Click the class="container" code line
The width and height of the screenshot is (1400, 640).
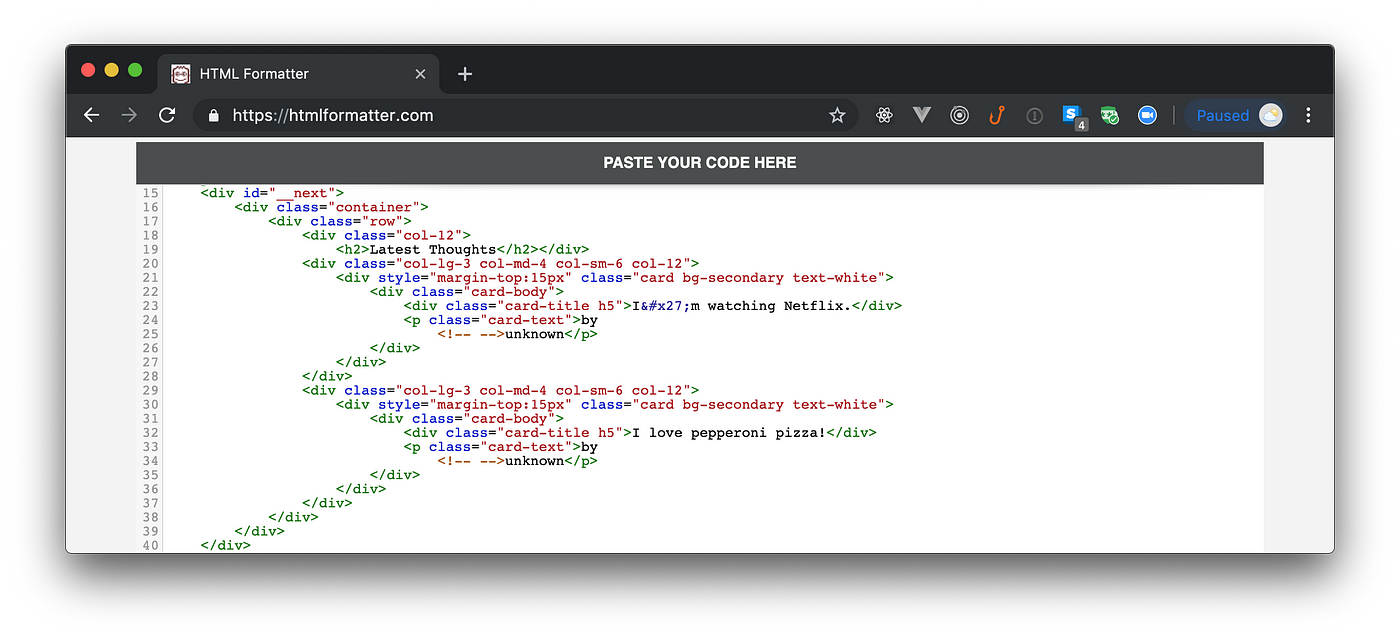(x=332, y=207)
